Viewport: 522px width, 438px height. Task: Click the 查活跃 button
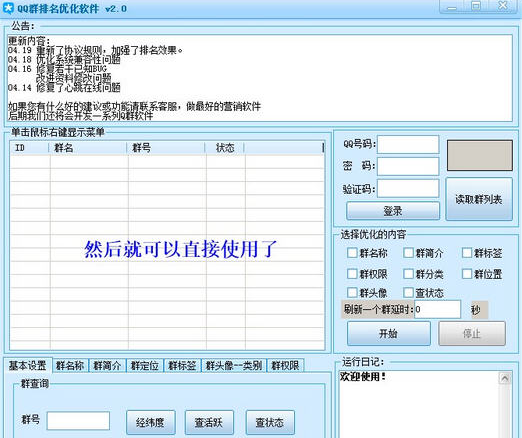[x=209, y=422]
